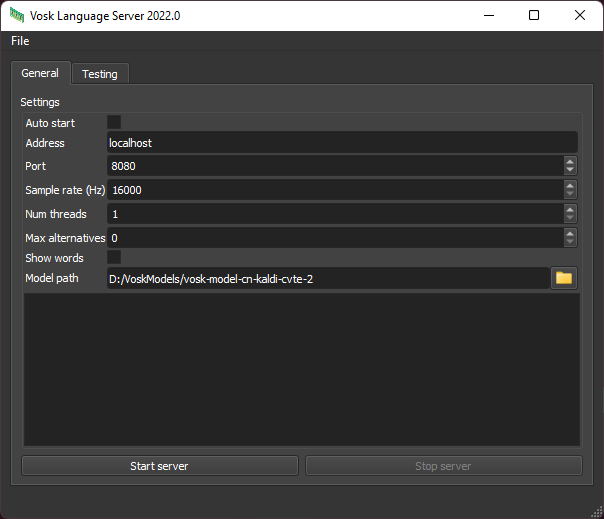
Task: Click the Sample rate field showing 16000
Action: click(x=335, y=190)
